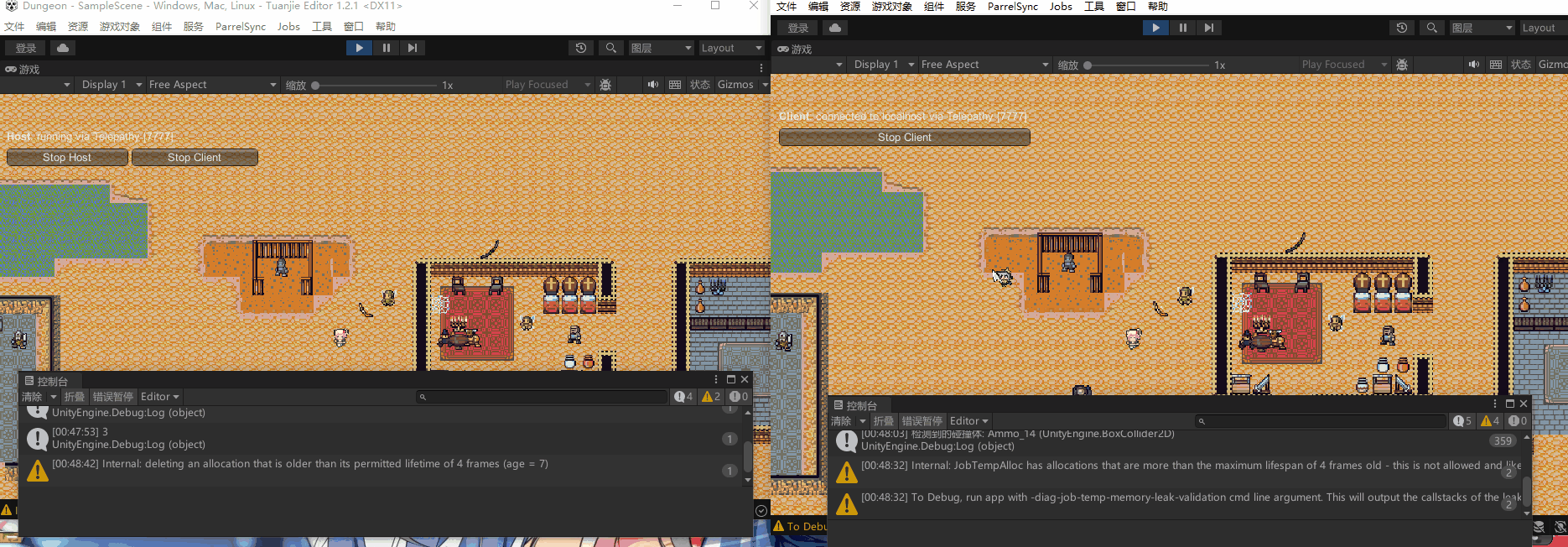Open 帮助 menu in right editor

click(1158, 7)
